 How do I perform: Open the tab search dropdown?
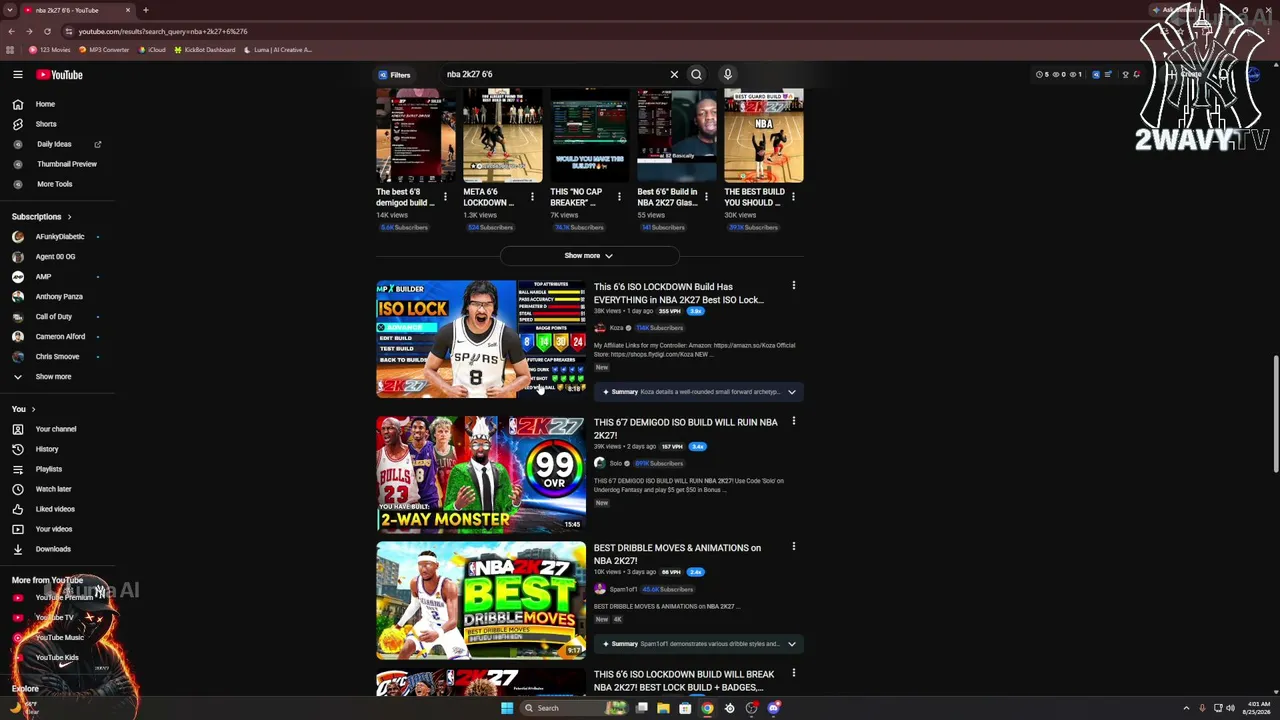pos(11,10)
